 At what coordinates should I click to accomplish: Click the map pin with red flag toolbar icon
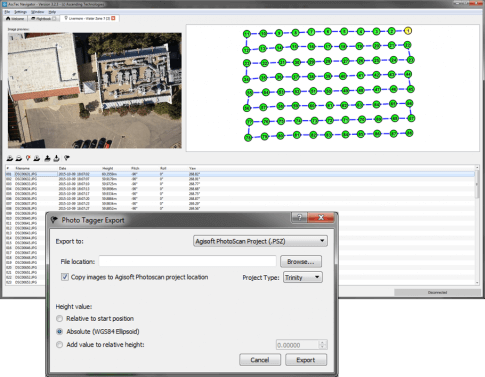(28, 158)
